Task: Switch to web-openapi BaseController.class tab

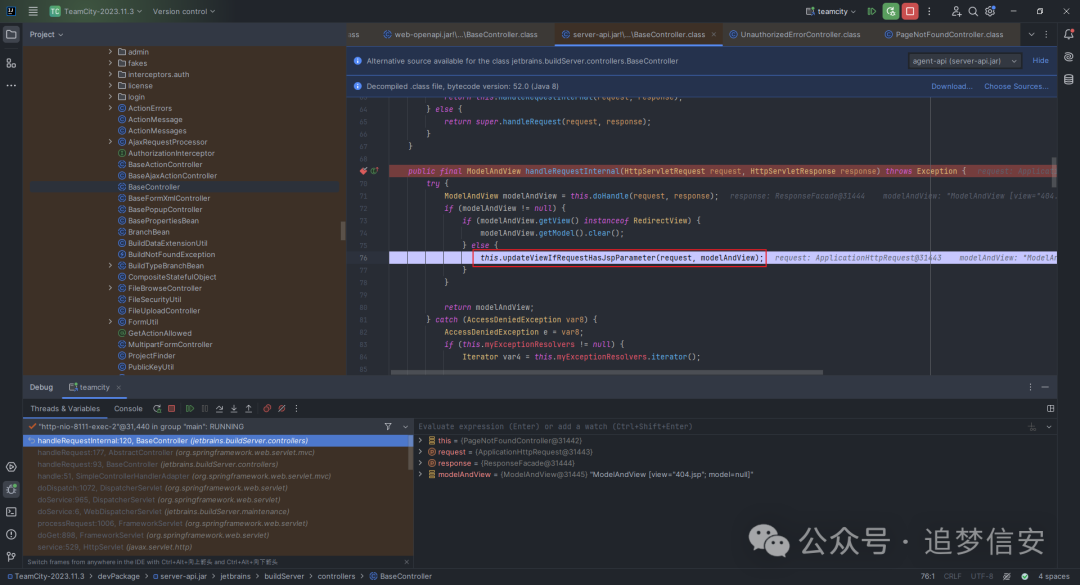Action: point(460,34)
